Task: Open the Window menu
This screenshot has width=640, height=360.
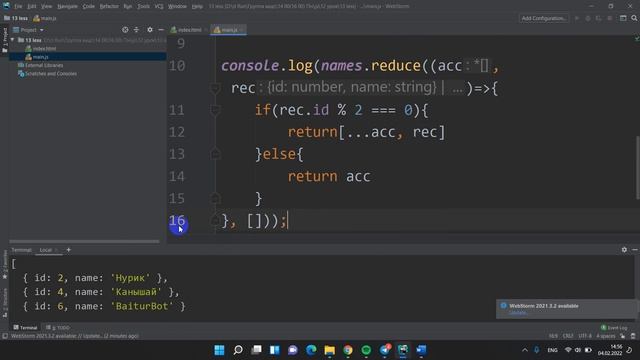Action: pyautogui.click(x=177, y=7)
